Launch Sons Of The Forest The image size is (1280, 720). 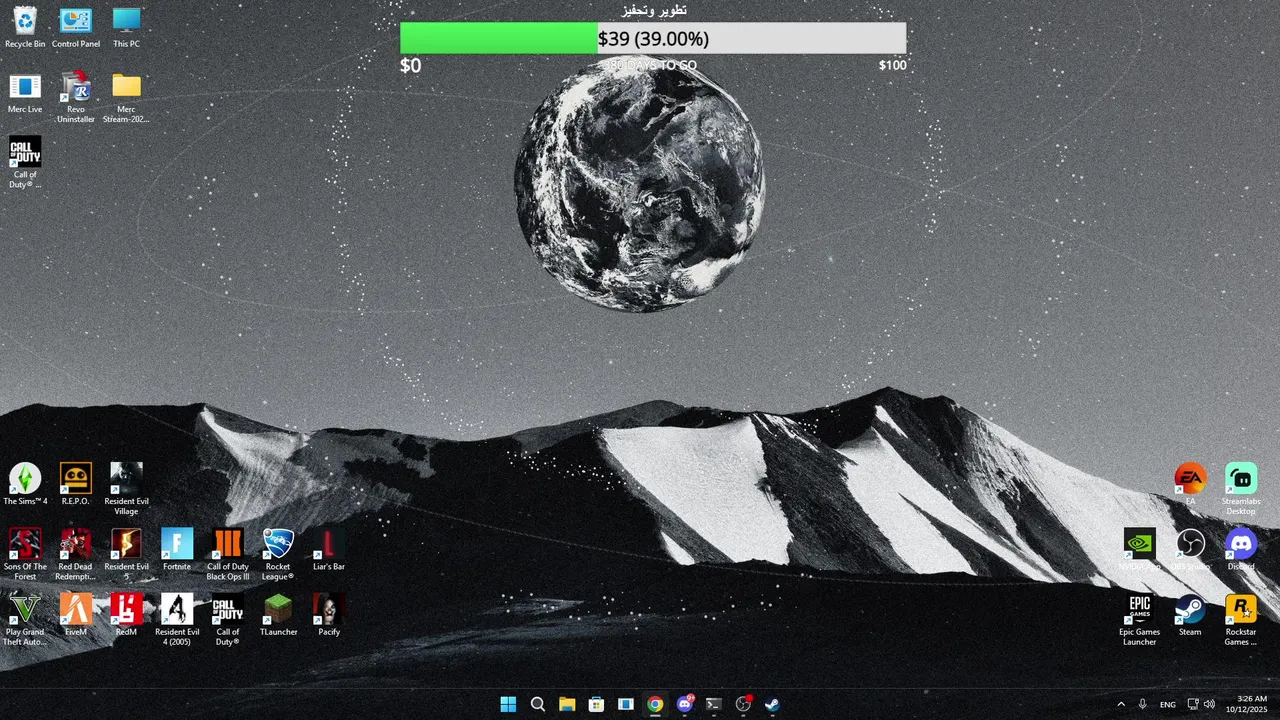25,554
